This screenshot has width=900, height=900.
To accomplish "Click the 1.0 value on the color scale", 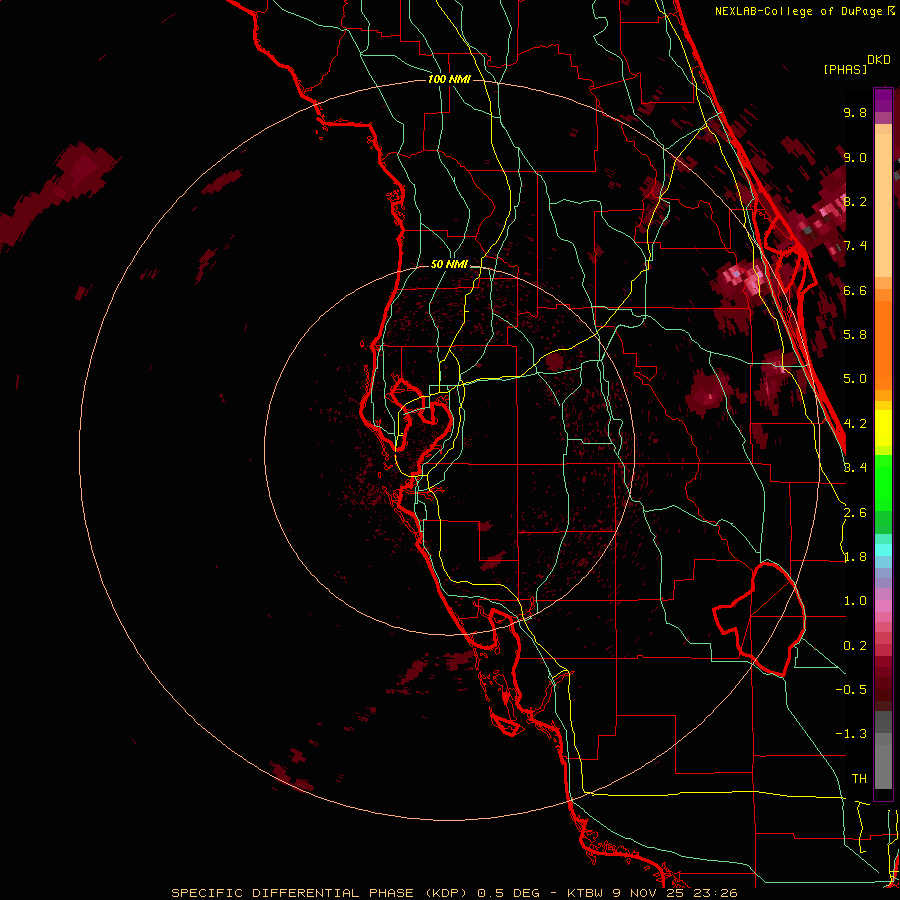I will [855, 601].
